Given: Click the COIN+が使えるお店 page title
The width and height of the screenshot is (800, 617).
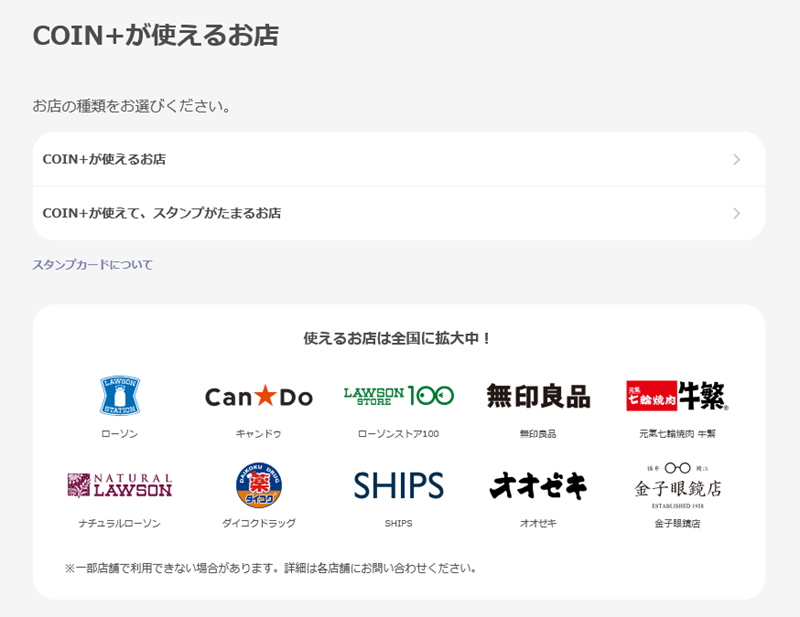Looking at the screenshot, I should click(x=156, y=36).
